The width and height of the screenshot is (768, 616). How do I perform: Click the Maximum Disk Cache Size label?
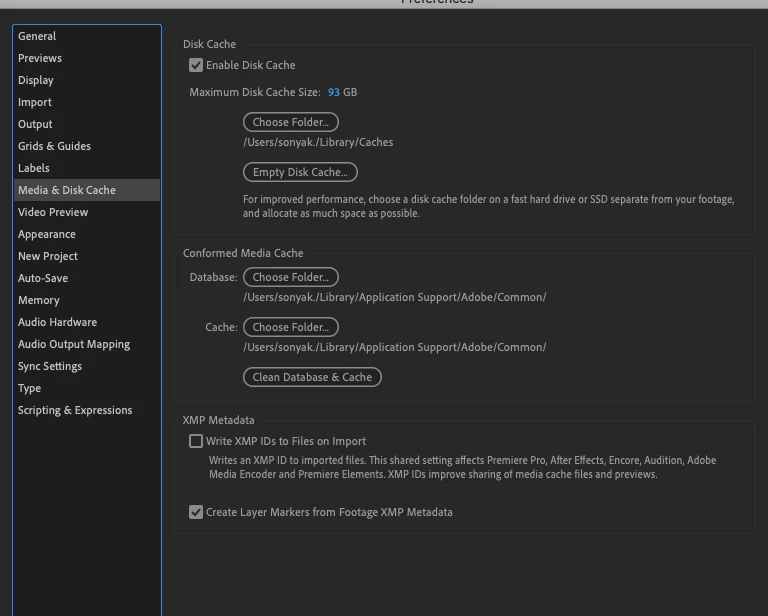[255, 92]
